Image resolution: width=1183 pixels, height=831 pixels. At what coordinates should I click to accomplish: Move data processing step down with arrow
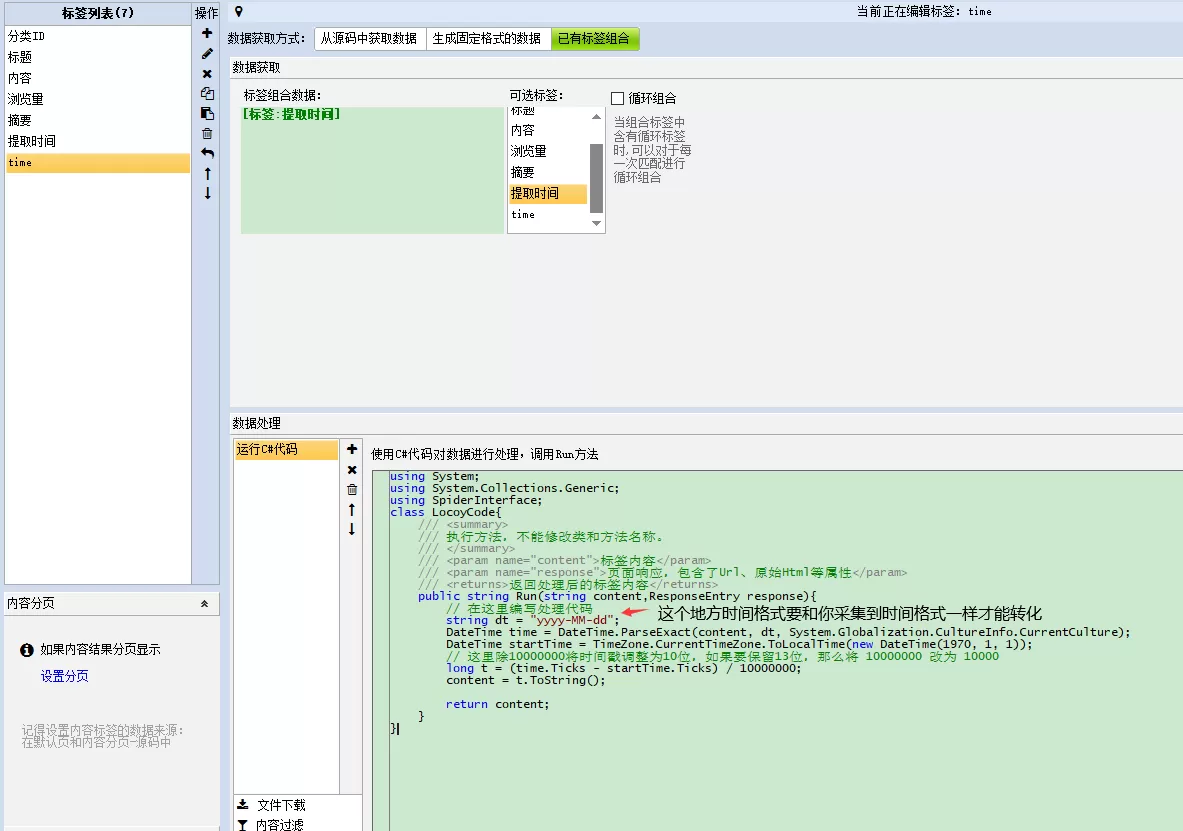click(352, 529)
